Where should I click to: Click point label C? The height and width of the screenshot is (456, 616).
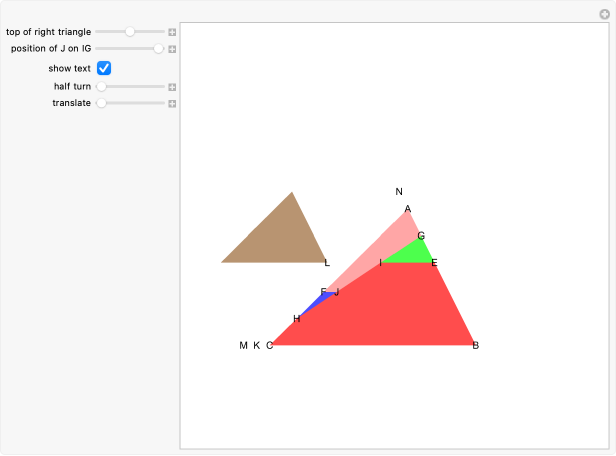coord(270,345)
